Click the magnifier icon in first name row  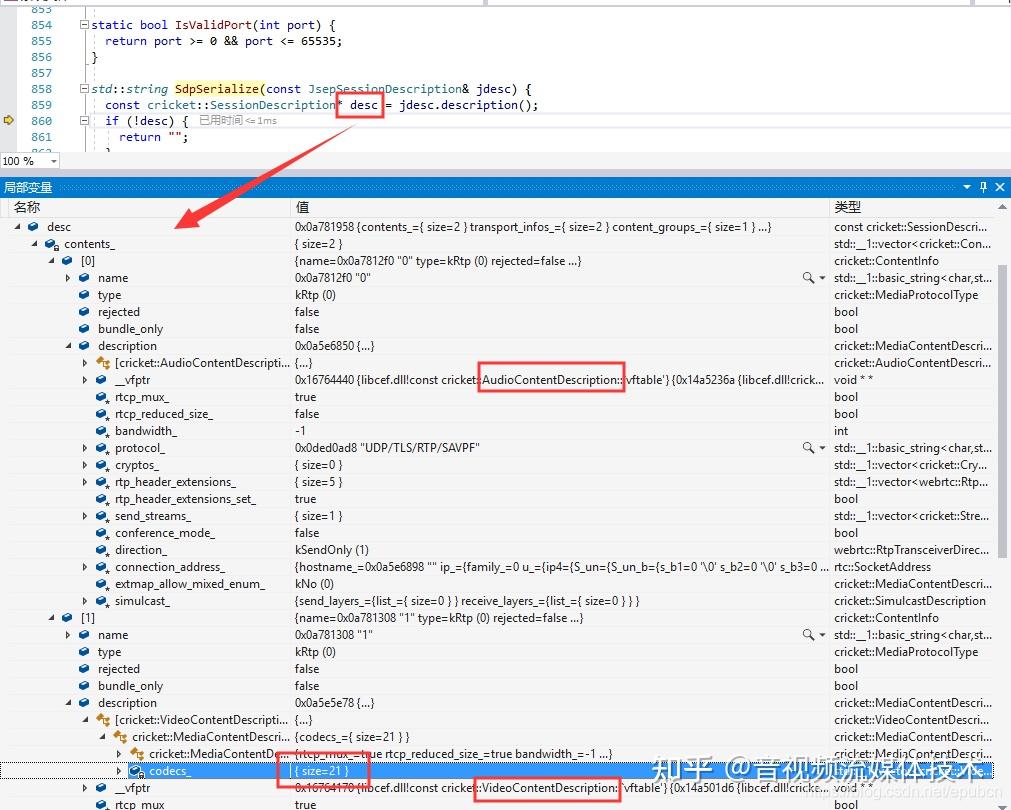pyautogui.click(x=808, y=278)
